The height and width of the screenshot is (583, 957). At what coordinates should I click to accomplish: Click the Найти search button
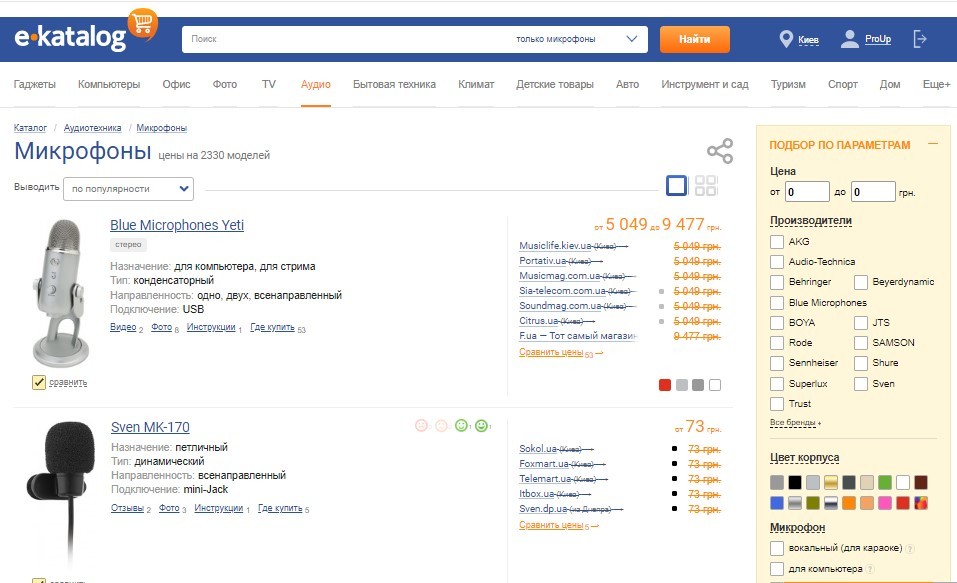(695, 39)
